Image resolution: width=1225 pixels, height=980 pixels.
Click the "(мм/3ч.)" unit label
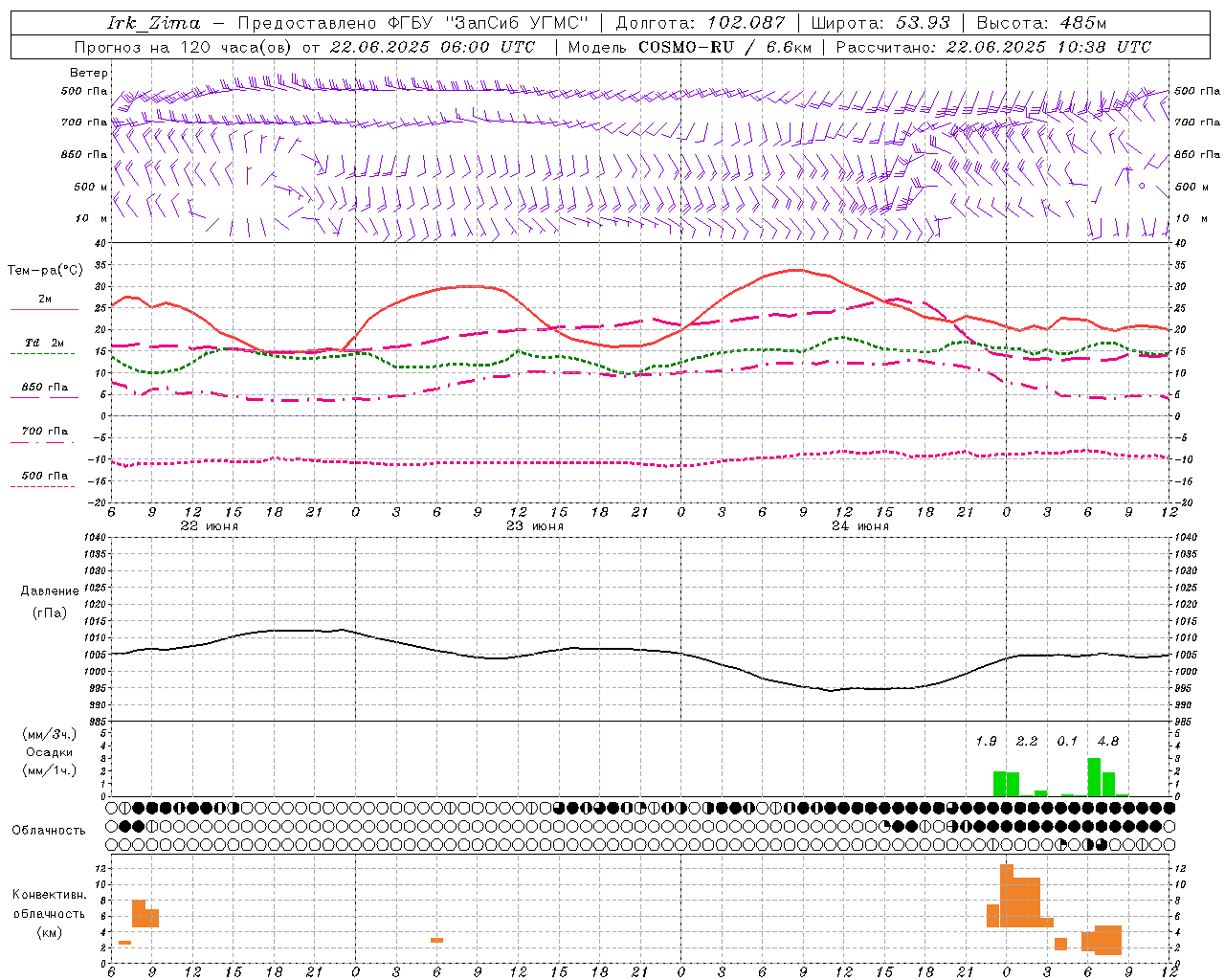tap(50, 734)
